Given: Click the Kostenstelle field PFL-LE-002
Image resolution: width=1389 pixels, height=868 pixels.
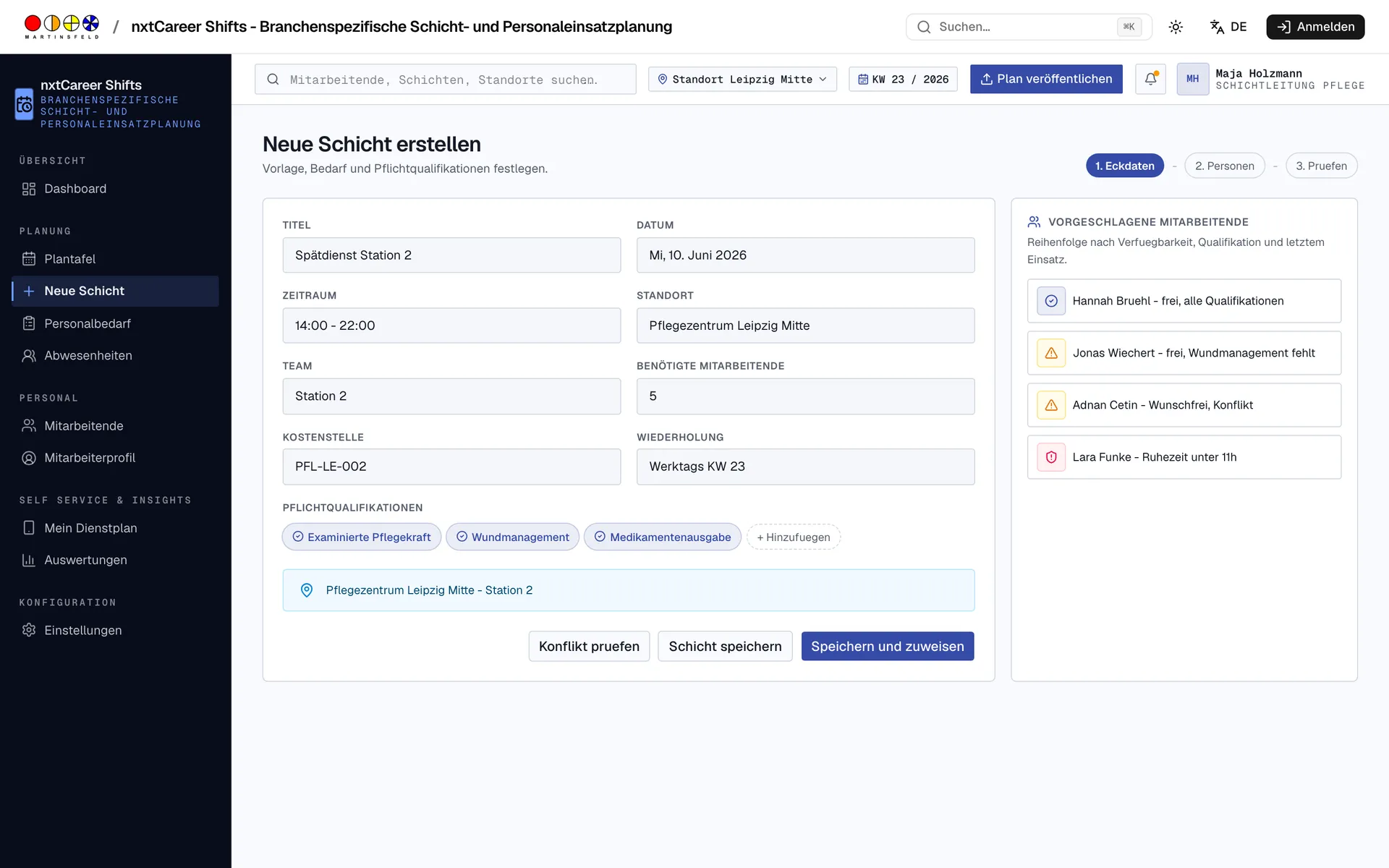Looking at the screenshot, I should [451, 467].
